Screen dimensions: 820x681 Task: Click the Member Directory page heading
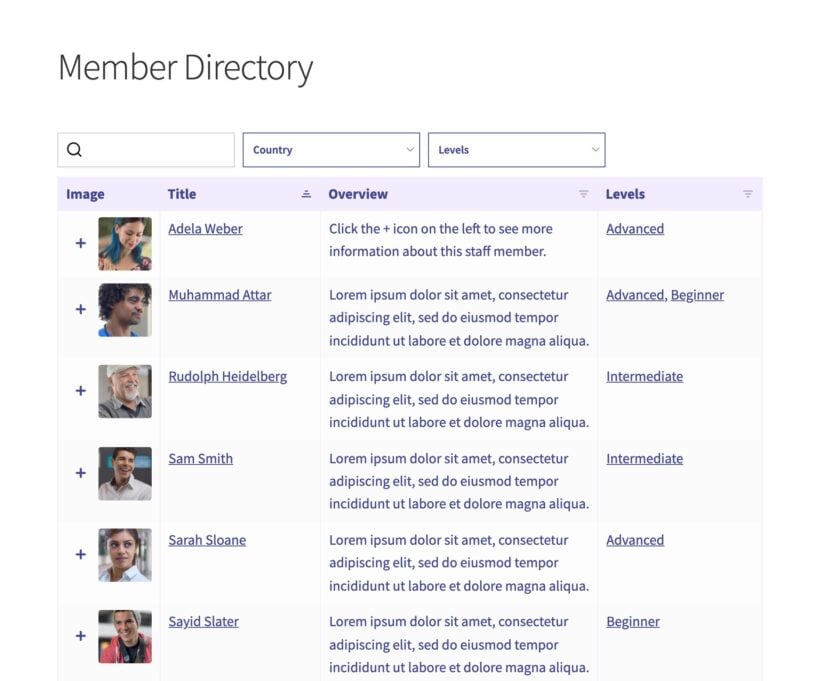click(186, 68)
